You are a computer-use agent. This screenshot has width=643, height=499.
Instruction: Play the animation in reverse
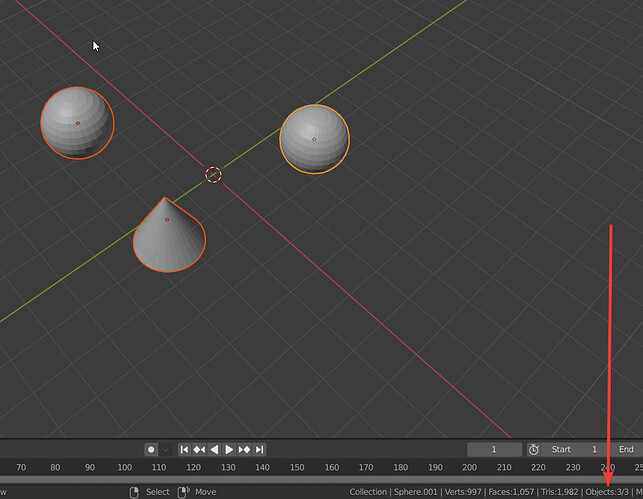[214, 450]
